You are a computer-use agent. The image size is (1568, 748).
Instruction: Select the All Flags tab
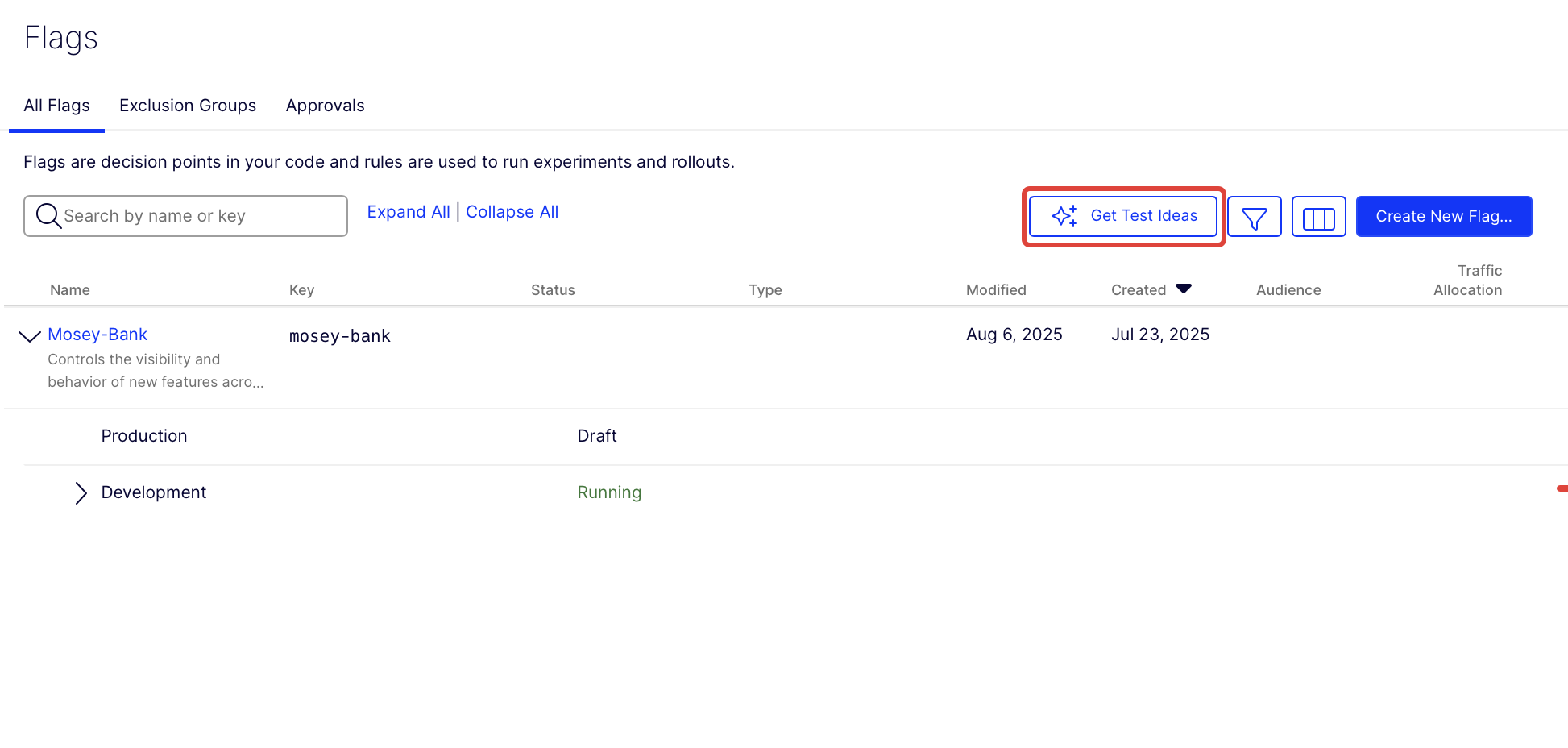pyautogui.click(x=56, y=106)
